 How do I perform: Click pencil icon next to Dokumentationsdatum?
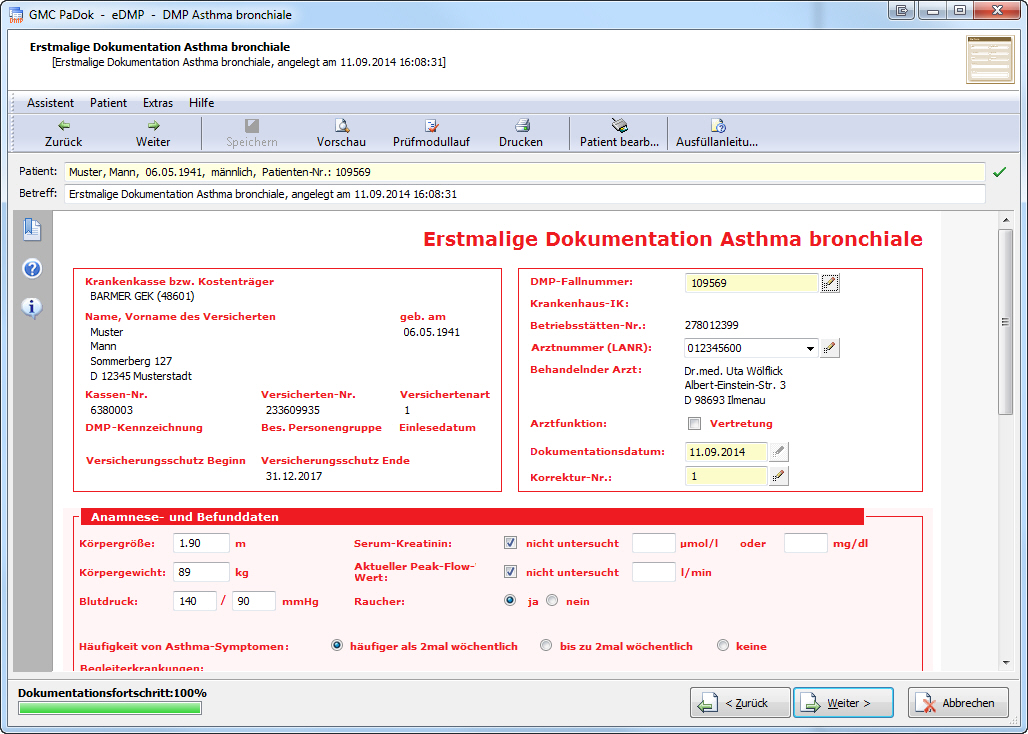[x=778, y=452]
